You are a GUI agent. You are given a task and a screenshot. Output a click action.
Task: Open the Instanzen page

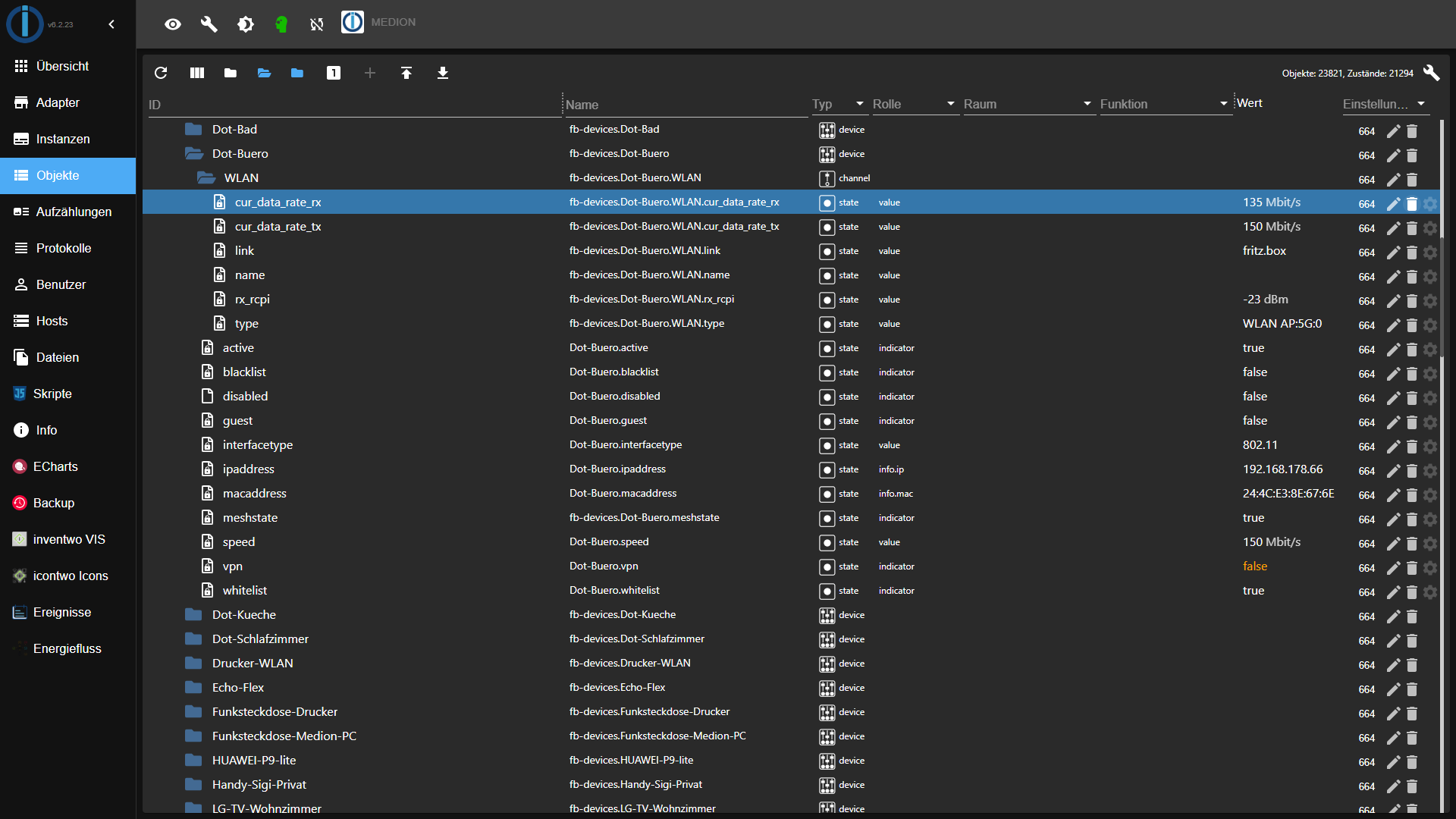[x=67, y=139]
